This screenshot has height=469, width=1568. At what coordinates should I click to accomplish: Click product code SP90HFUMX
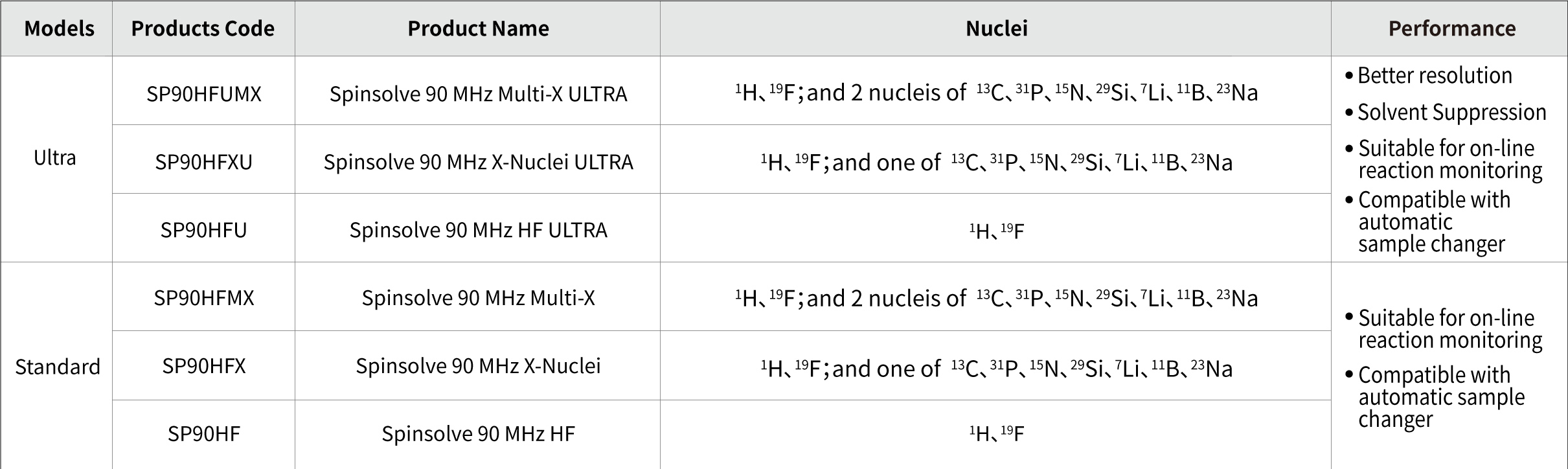(x=203, y=94)
